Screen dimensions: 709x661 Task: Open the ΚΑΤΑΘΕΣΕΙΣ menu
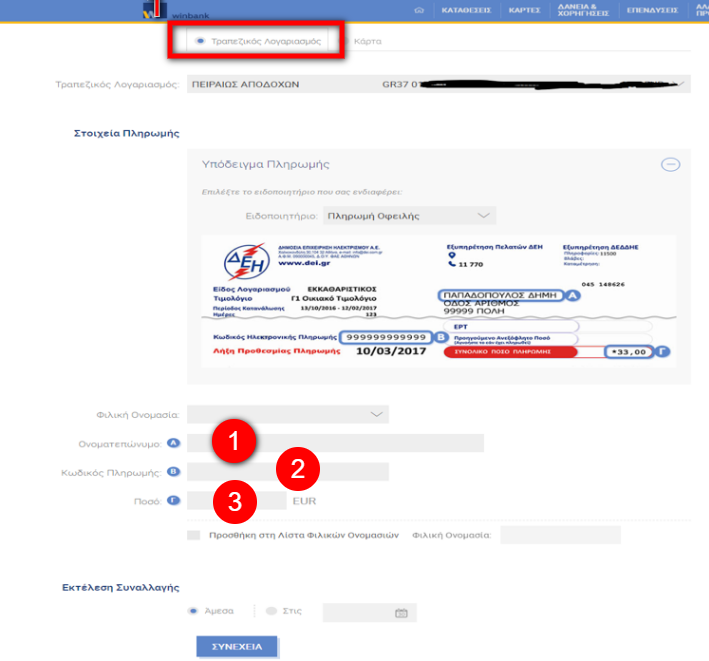point(463,11)
